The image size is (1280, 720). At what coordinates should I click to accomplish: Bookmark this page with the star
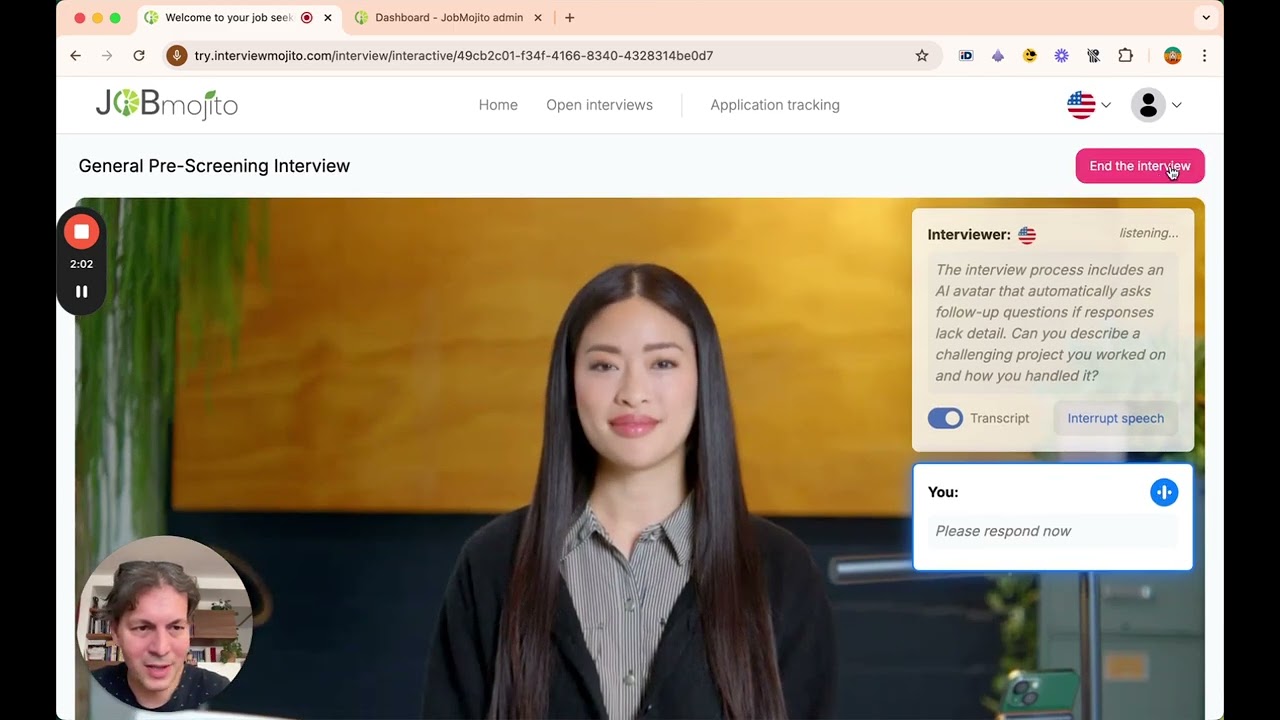point(922,56)
